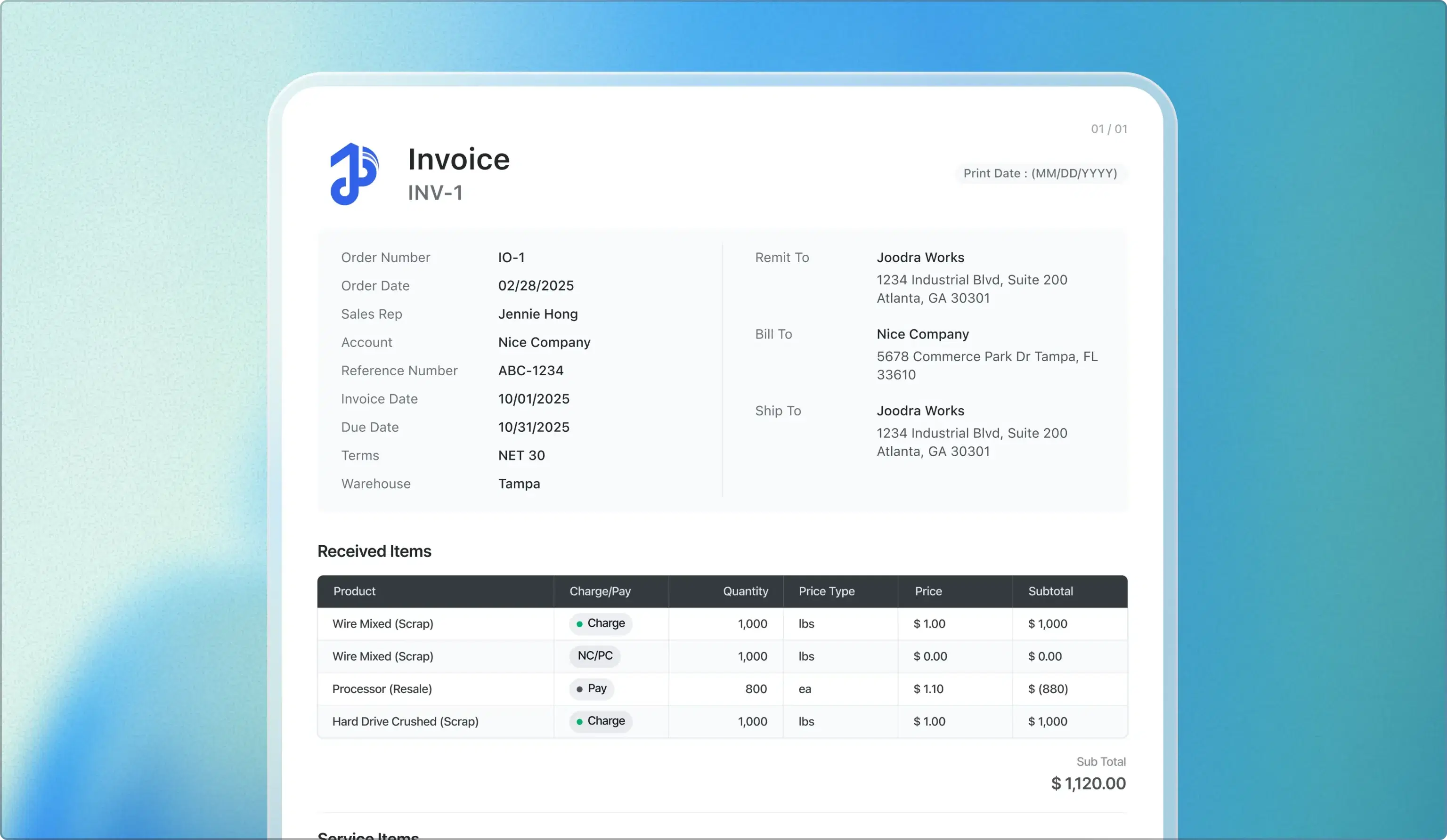The height and width of the screenshot is (840, 1447).
Task: Select the INV-1 invoice number
Action: pos(435,193)
